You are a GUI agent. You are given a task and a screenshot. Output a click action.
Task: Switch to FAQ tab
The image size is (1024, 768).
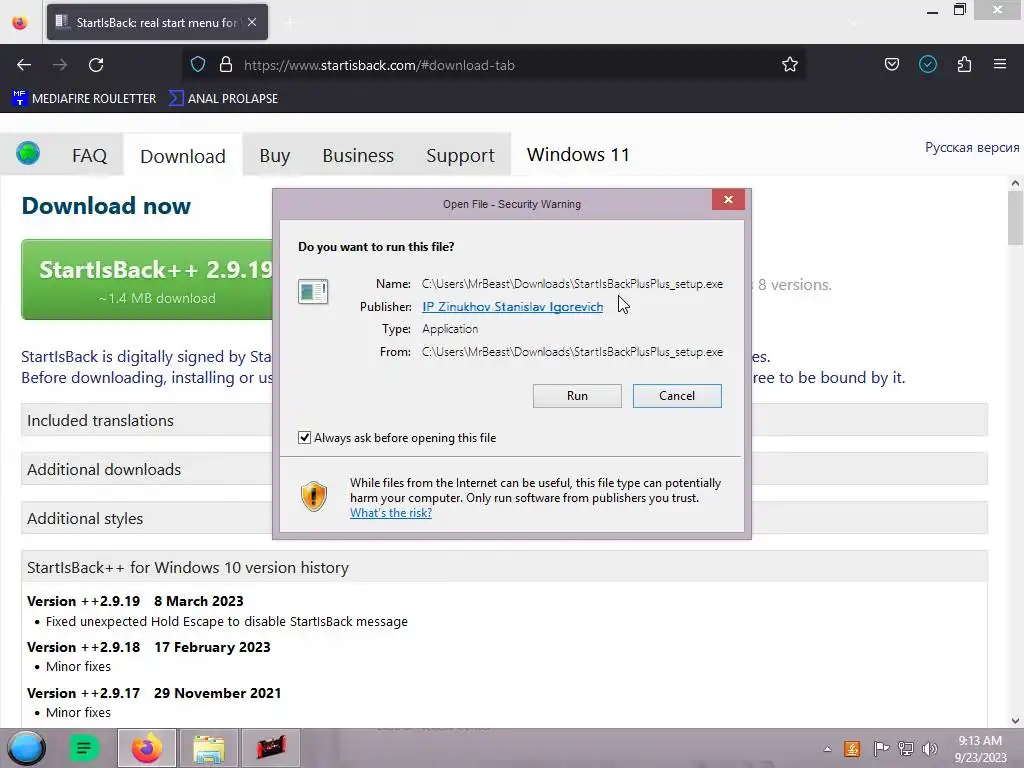[x=89, y=155]
